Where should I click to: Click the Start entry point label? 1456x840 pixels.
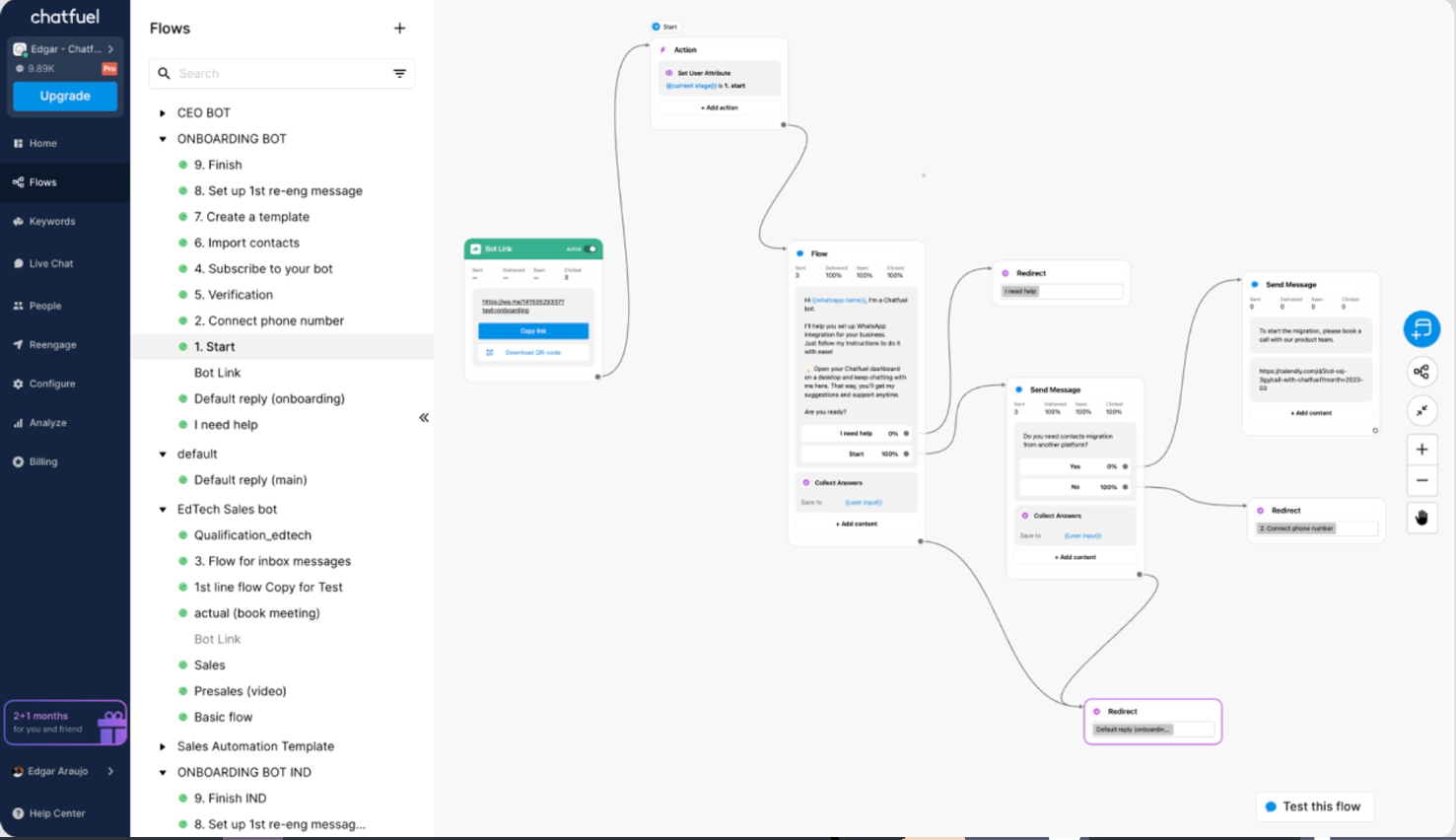pos(664,27)
